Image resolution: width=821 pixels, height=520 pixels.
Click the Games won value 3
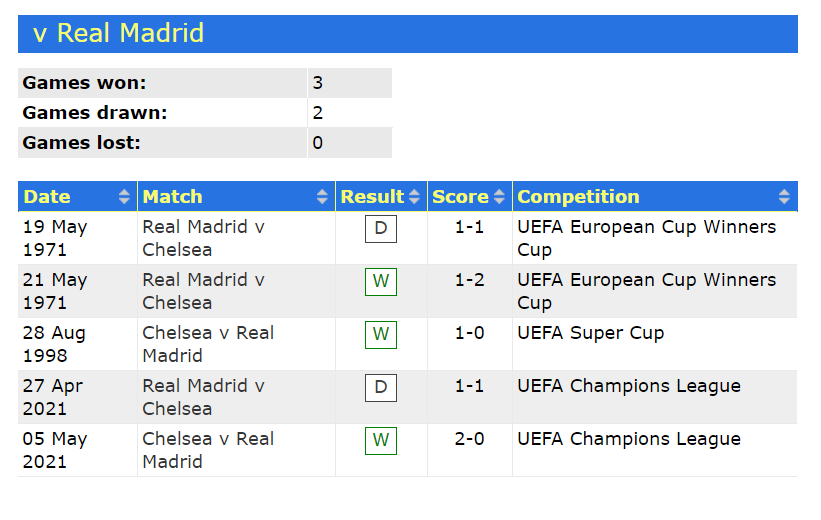[318, 83]
